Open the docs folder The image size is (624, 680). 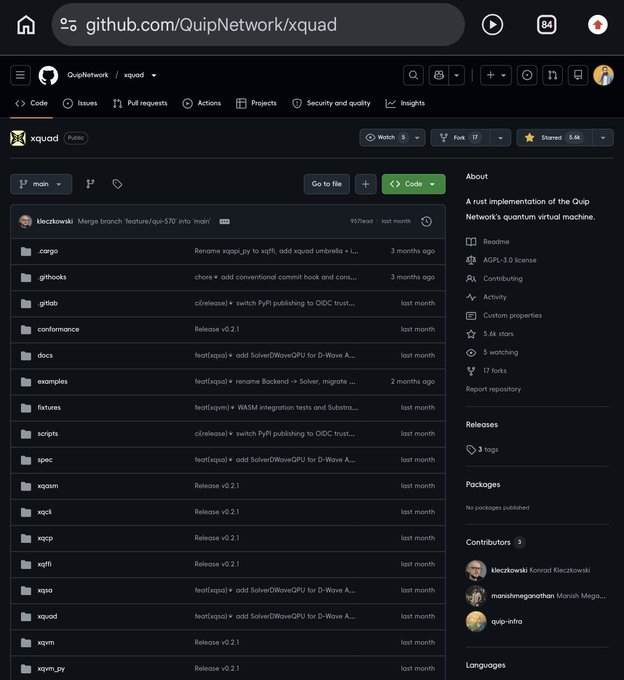pos(45,355)
